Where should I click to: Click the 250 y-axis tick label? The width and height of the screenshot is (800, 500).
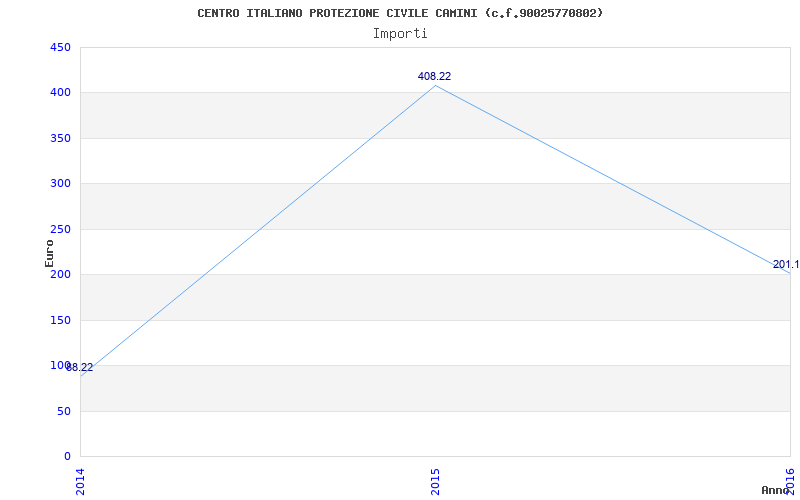click(x=60, y=229)
